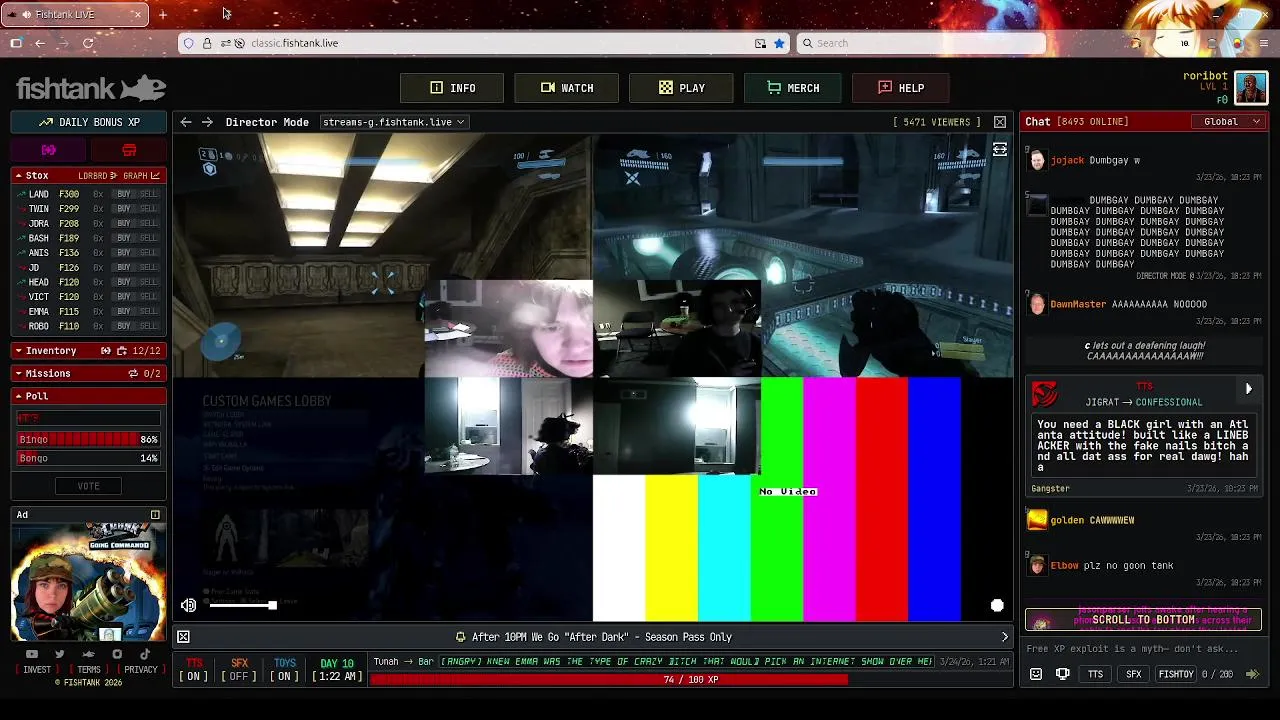Select TTS chat message mode
The height and width of the screenshot is (720, 1280).
[x=1096, y=675]
